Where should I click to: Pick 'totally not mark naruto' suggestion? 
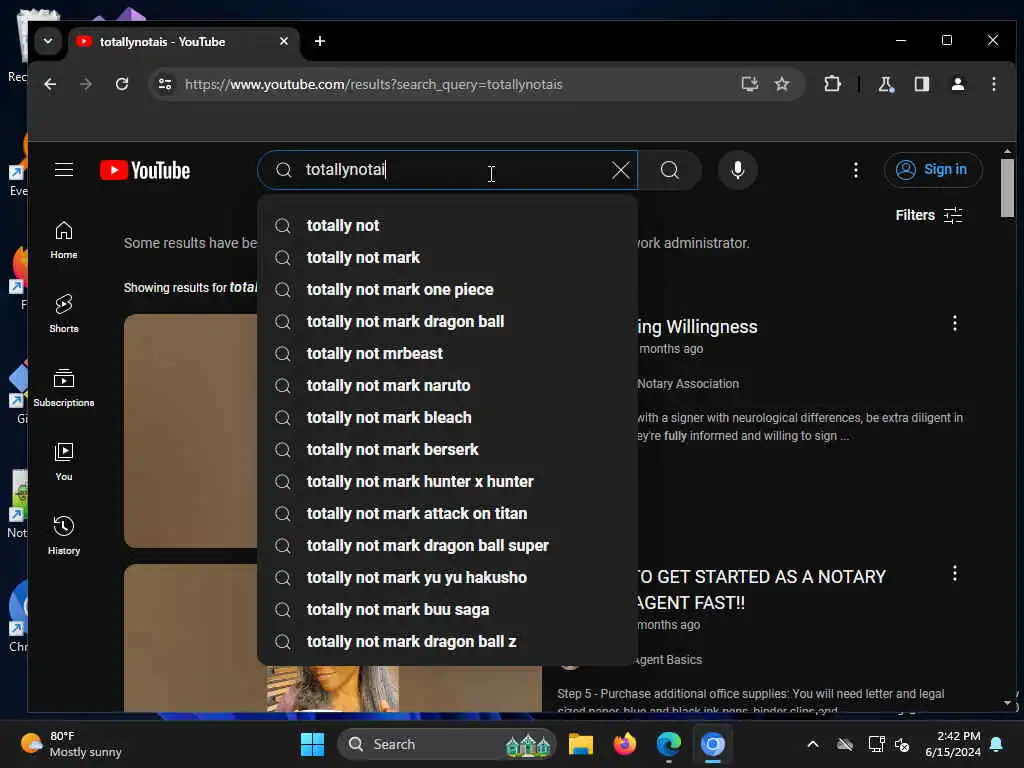(x=447, y=385)
